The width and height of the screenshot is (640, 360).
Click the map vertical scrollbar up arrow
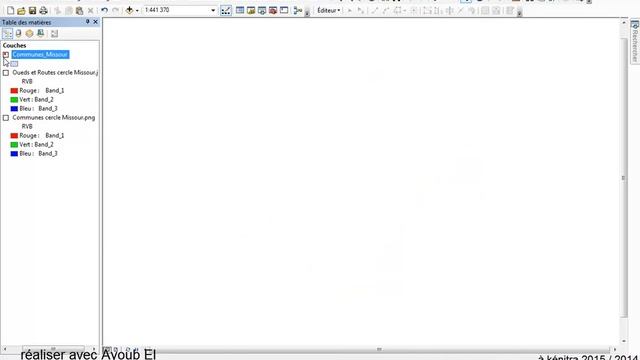[624, 22]
